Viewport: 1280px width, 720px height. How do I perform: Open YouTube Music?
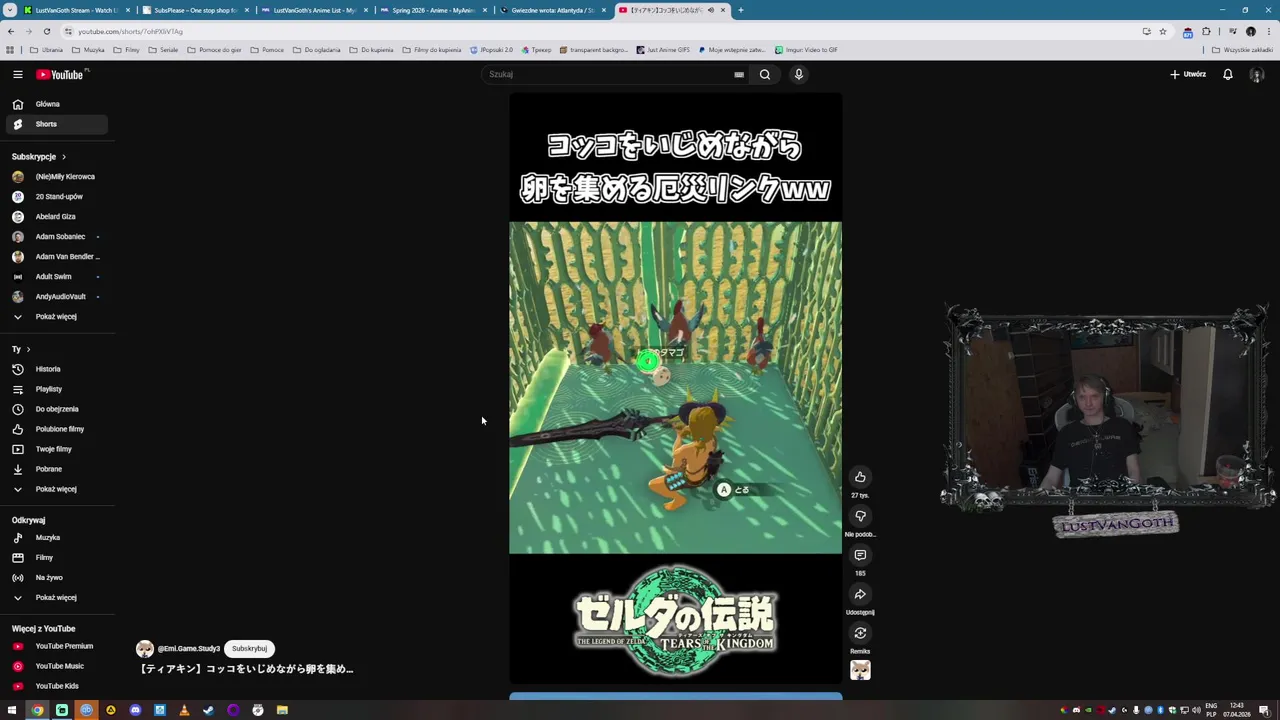(x=56, y=666)
